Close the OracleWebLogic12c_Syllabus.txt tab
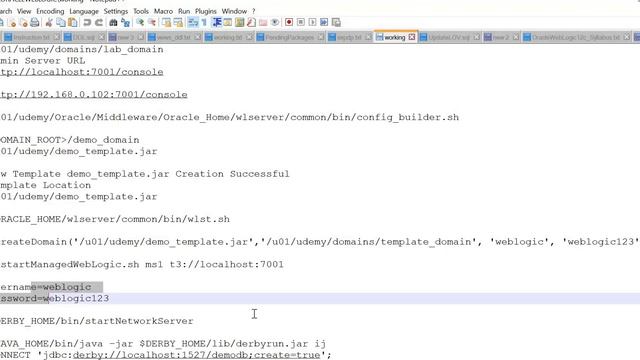 (x=627, y=37)
